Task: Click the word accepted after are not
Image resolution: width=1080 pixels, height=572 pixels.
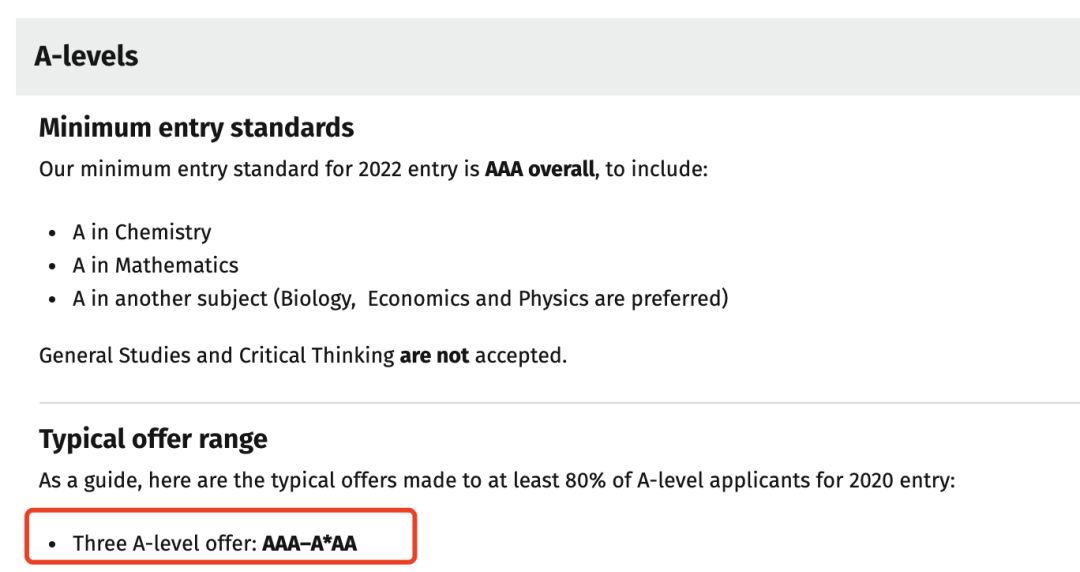Action: coord(520,356)
